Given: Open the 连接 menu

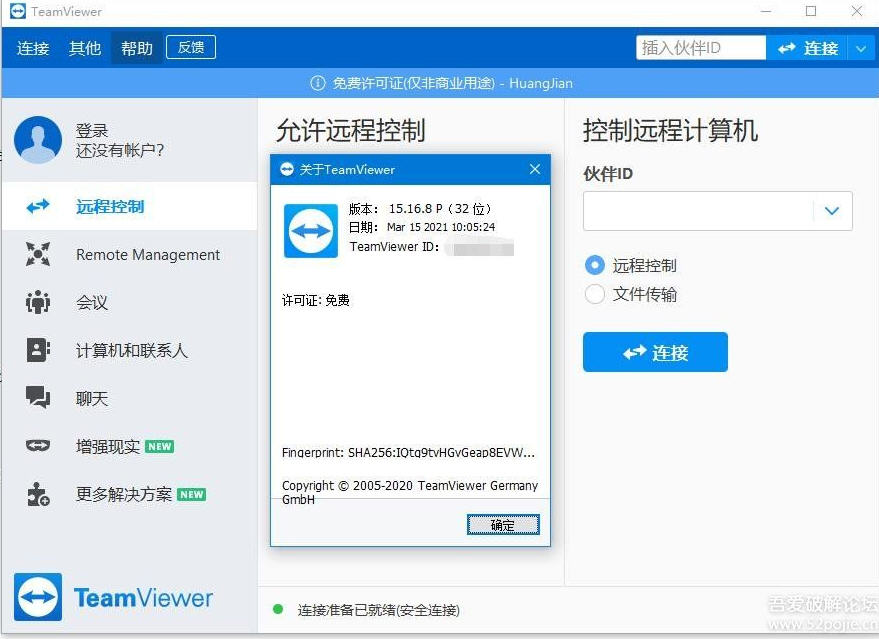Looking at the screenshot, I should point(33,48).
